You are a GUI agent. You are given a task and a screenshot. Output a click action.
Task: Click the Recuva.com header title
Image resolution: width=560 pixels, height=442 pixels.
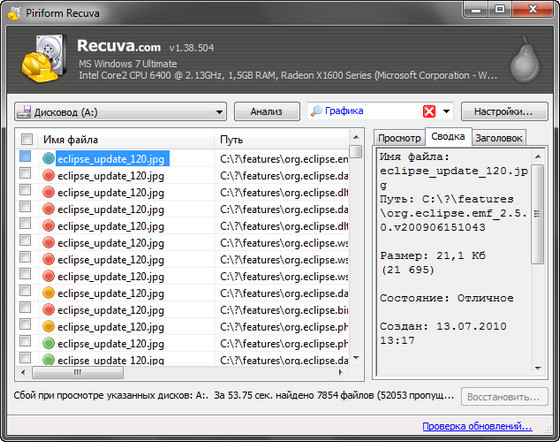point(119,46)
